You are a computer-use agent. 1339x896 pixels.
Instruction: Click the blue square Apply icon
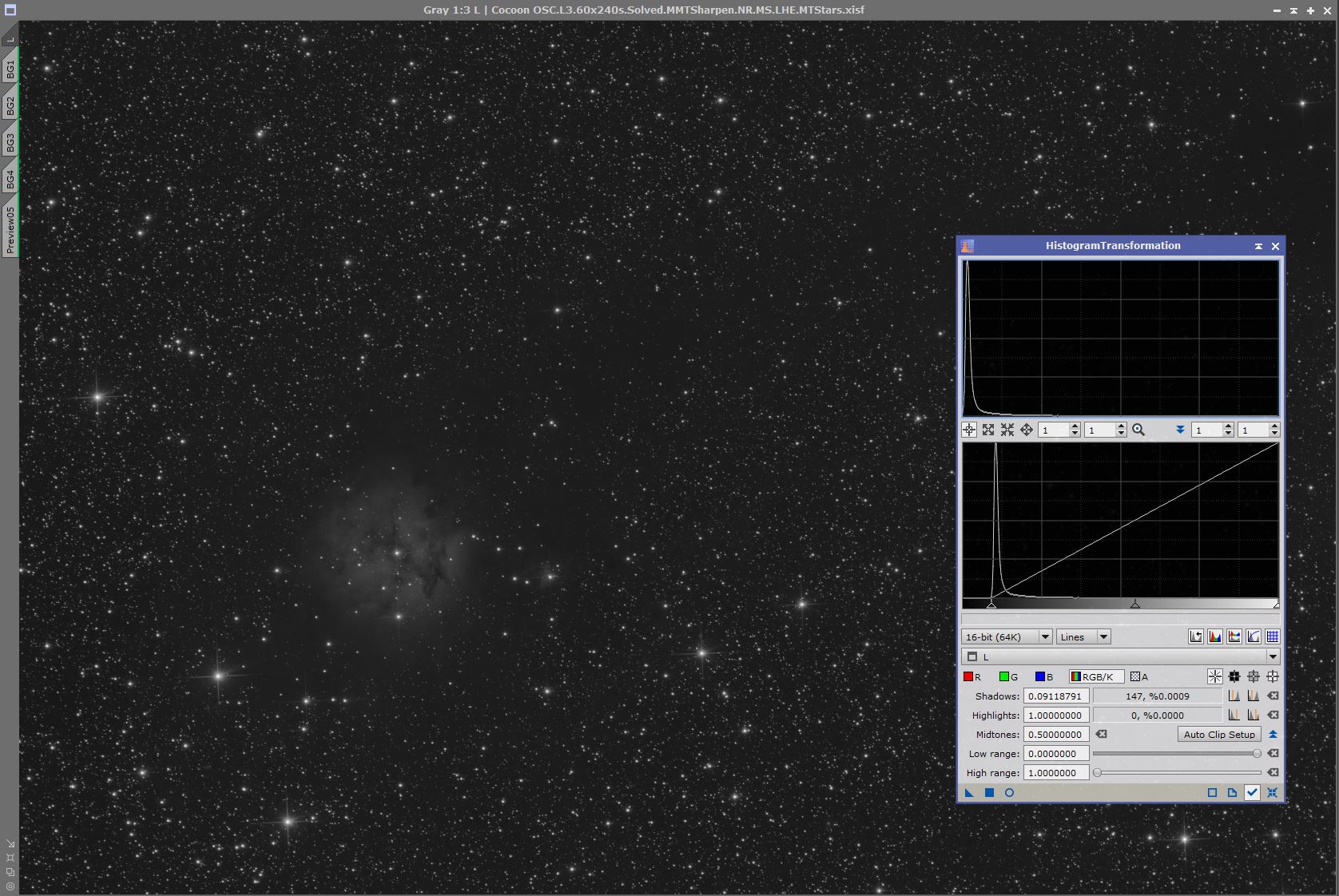click(989, 793)
